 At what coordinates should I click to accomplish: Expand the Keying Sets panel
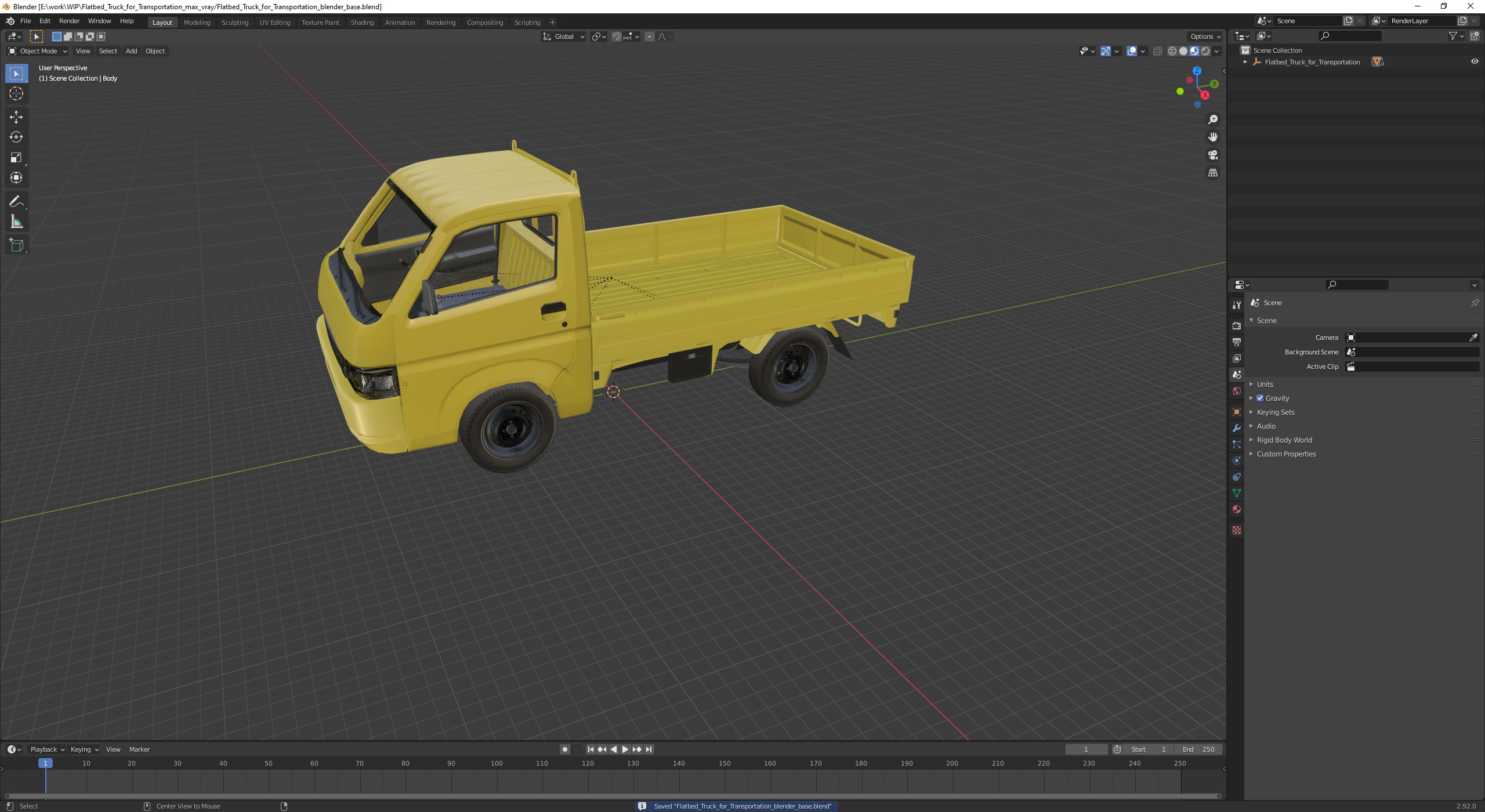pos(1275,412)
